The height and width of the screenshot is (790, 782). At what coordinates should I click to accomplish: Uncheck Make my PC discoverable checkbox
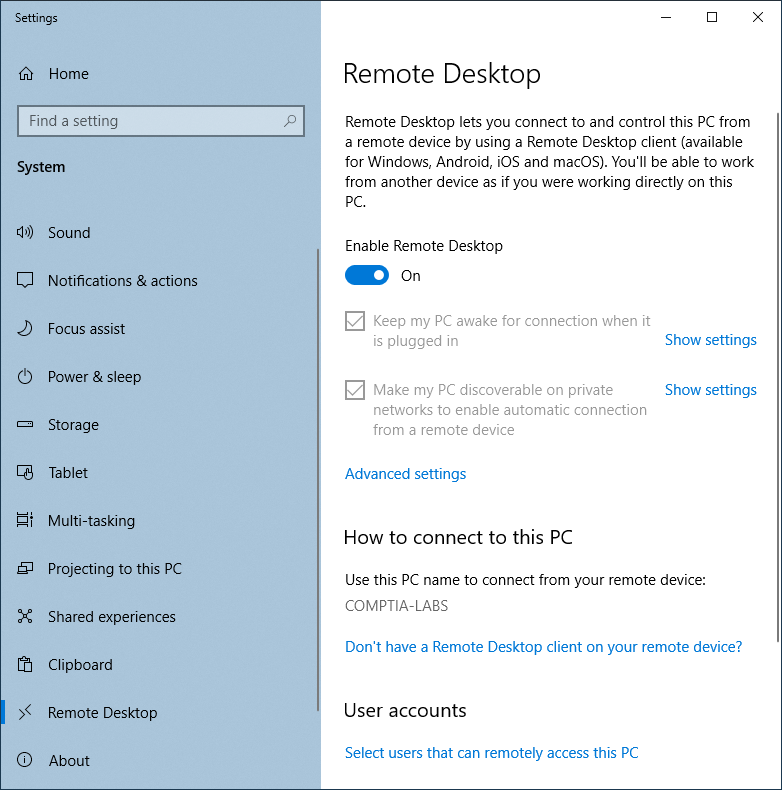coord(355,390)
